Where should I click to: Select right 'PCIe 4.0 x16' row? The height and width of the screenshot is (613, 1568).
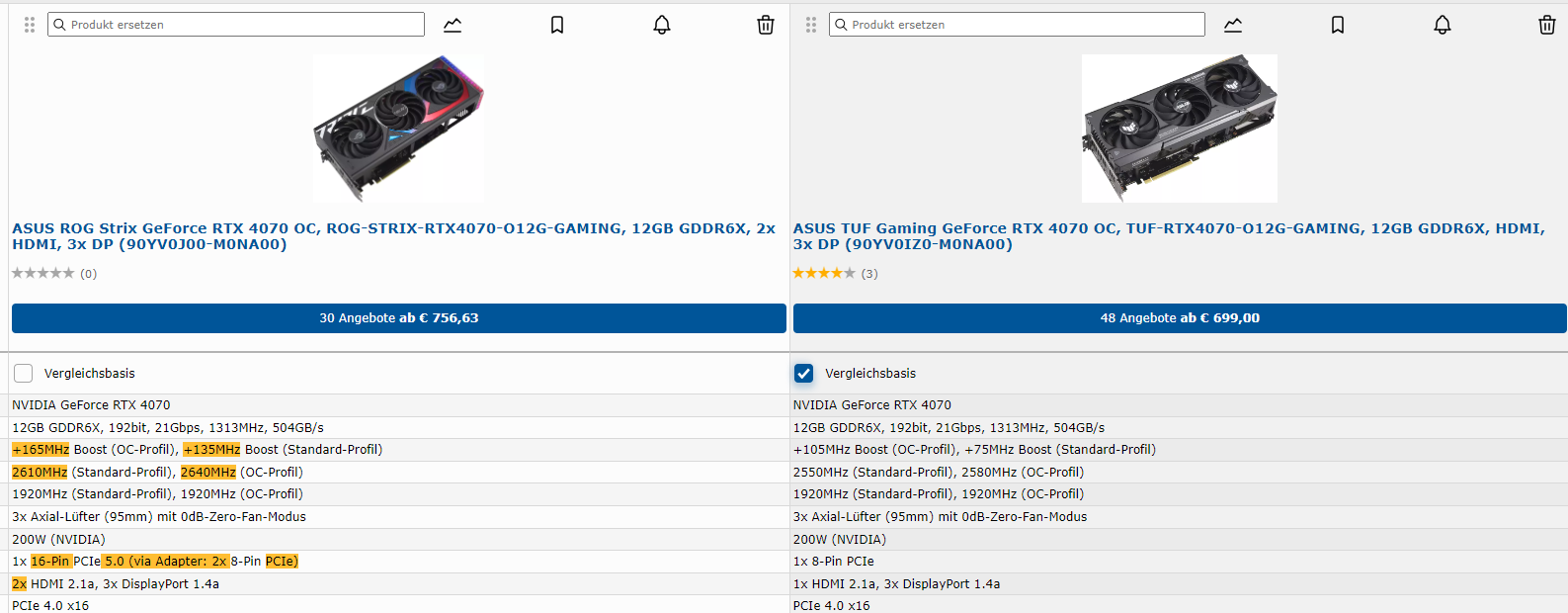[x=1179, y=605]
